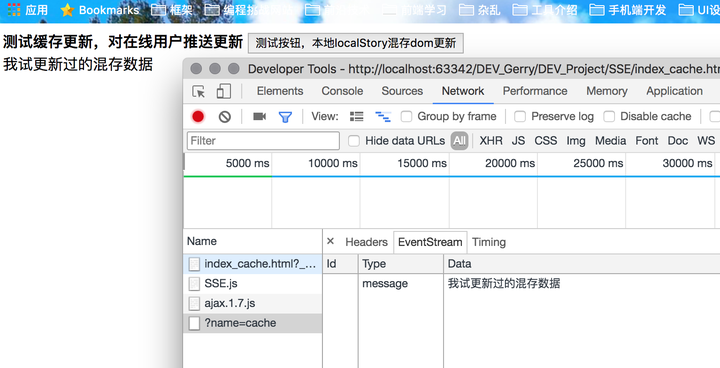The height and width of the screenshot is (368, 720).
Task: Open the Console tab
Action: (x=342, y=91)
